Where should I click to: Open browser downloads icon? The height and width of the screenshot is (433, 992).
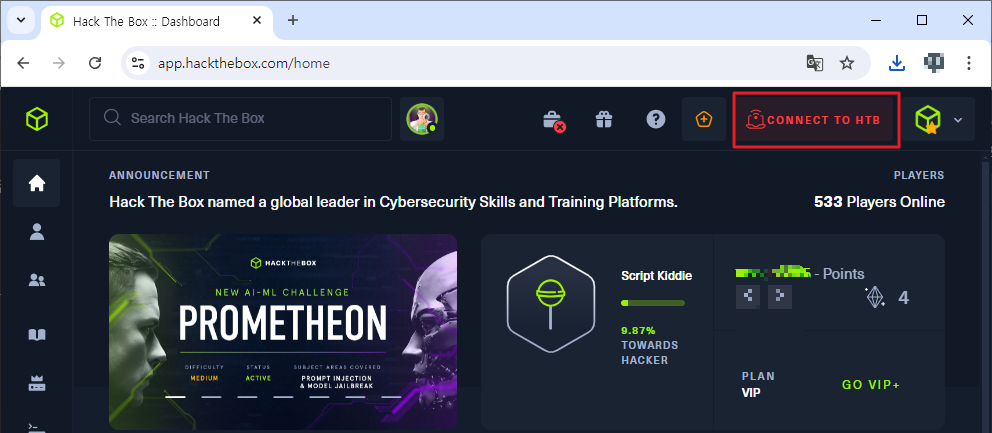(x=896, y=63)
